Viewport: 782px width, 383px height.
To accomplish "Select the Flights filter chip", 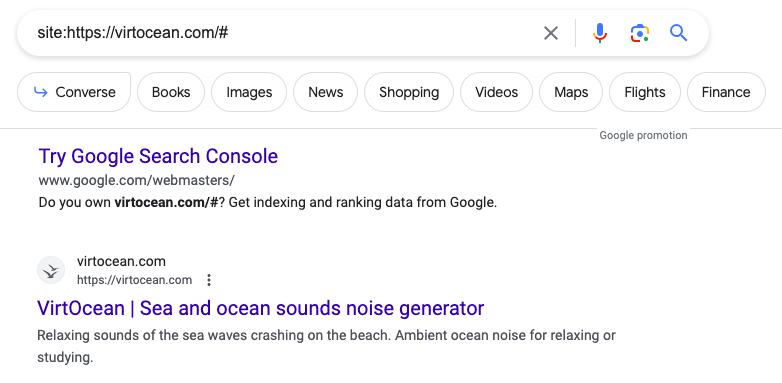I will click(x=645, y=92).
